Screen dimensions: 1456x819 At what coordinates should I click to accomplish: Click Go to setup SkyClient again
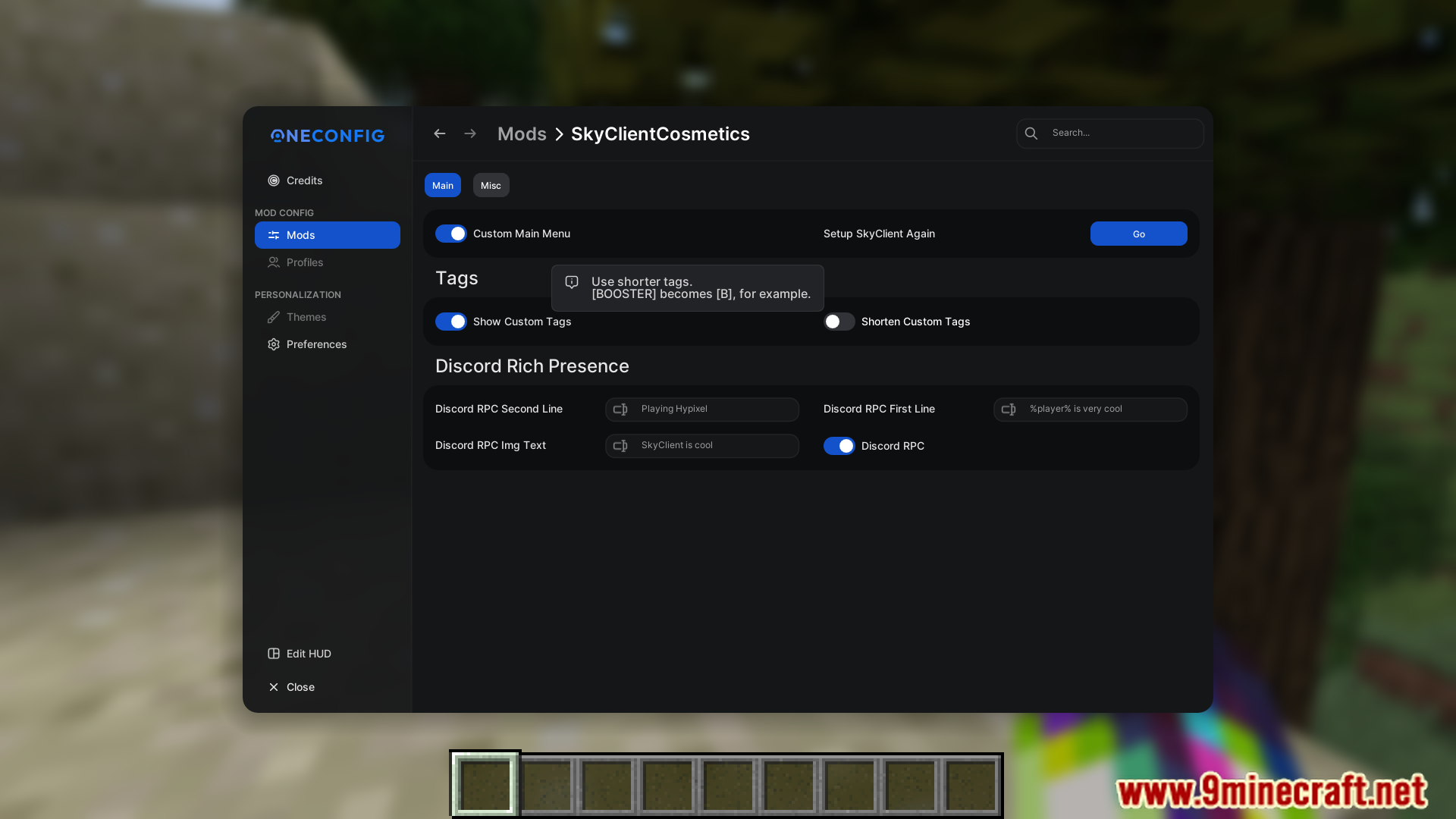click(x=1139, y=234)
